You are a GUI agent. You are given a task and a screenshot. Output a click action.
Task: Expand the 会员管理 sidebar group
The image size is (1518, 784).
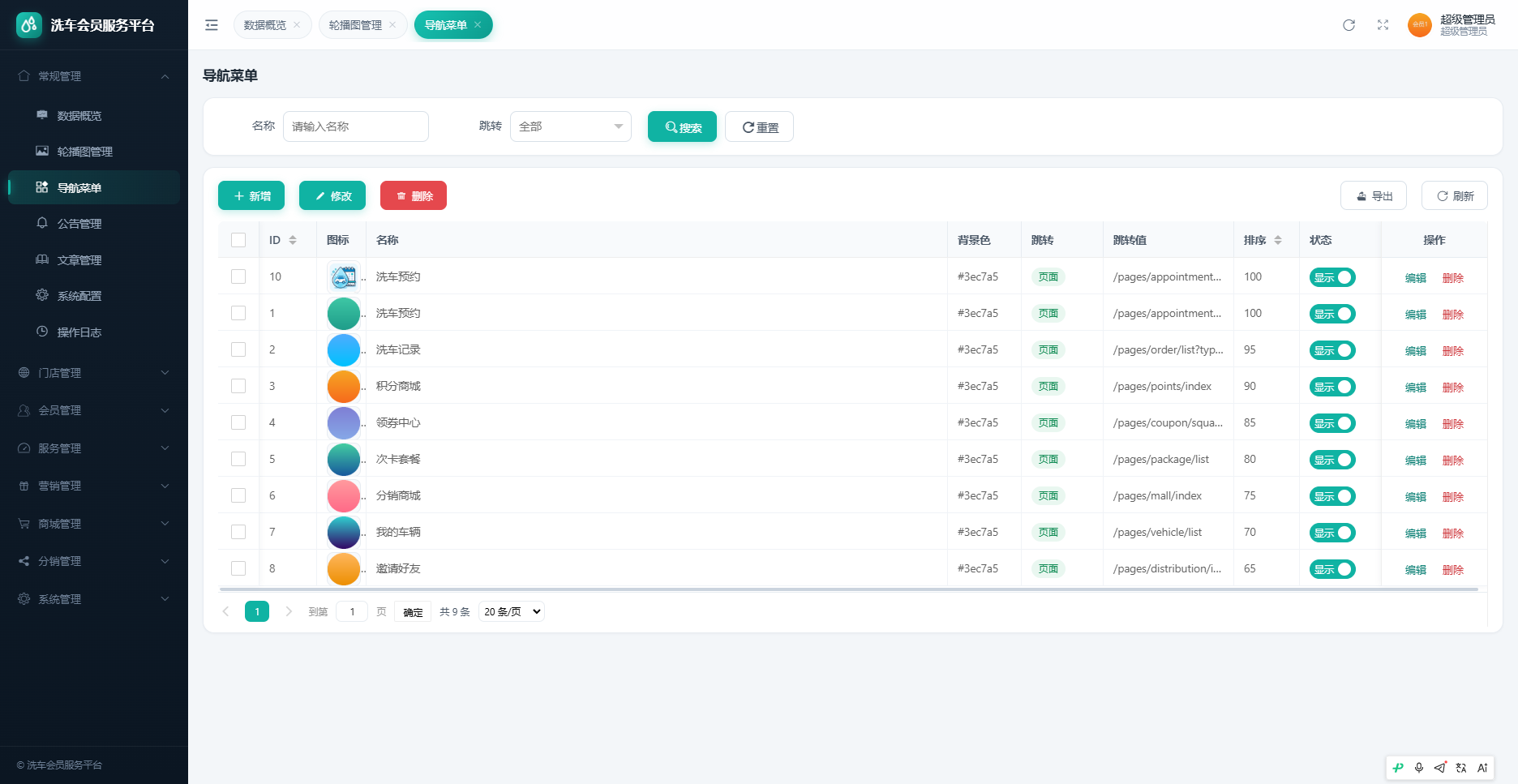[x=94, y=410]
